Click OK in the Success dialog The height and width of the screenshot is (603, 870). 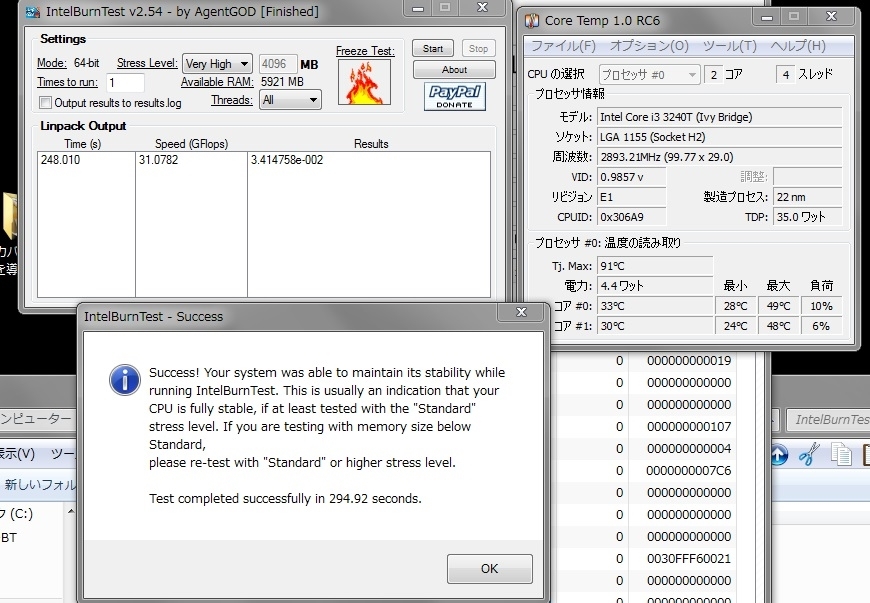pos(490,569)
